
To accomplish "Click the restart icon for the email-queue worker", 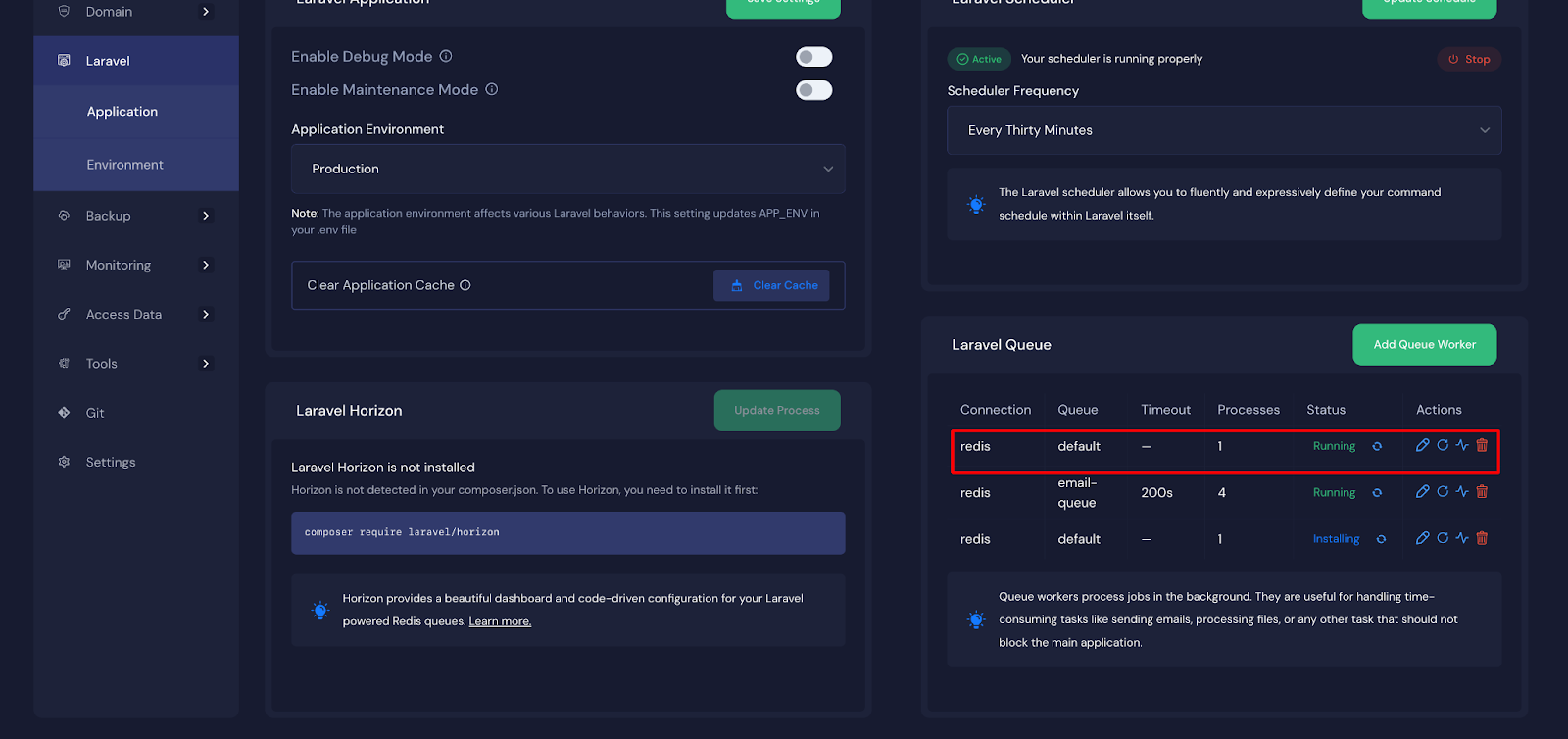I will pos(1443,492).
